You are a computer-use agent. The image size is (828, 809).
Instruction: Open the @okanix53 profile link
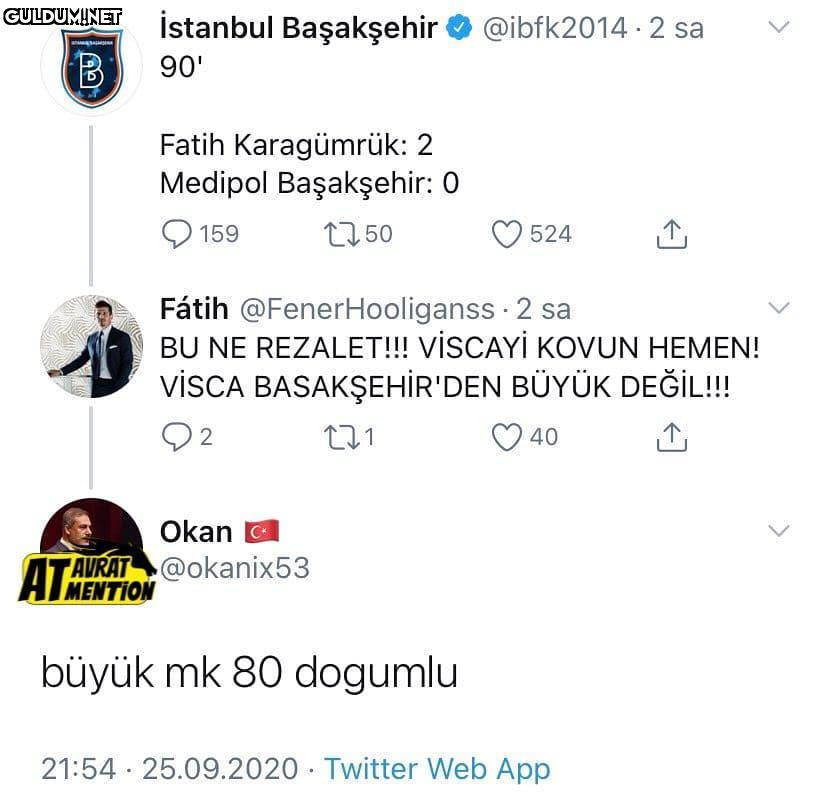point(235,568)
